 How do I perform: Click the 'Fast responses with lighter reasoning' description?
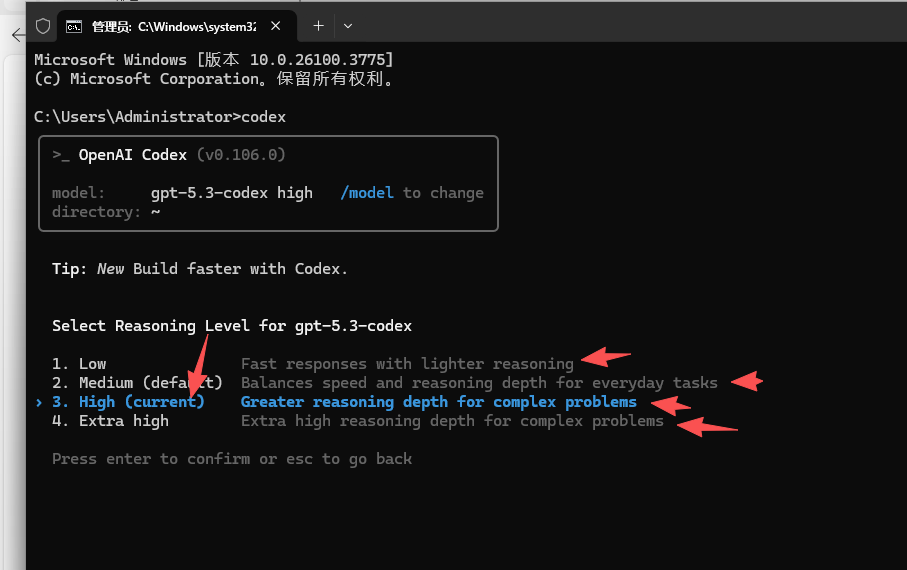(x=407, y=364)
